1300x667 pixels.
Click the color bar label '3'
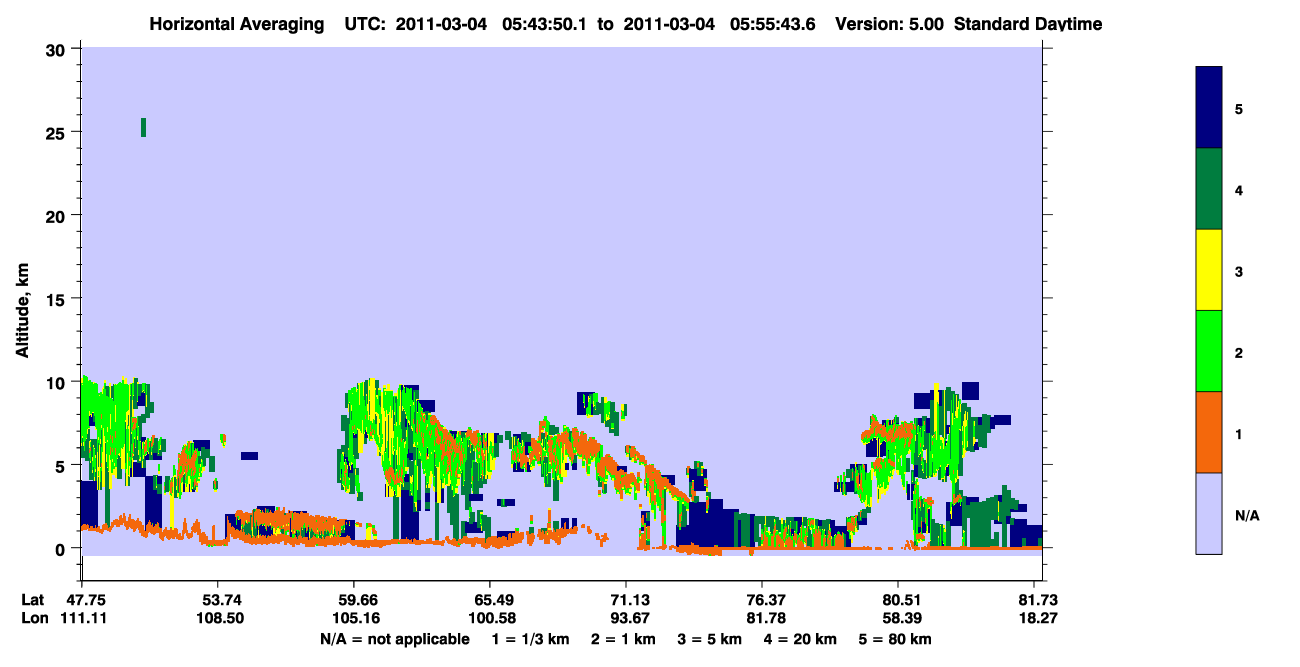coord(1239,271)
